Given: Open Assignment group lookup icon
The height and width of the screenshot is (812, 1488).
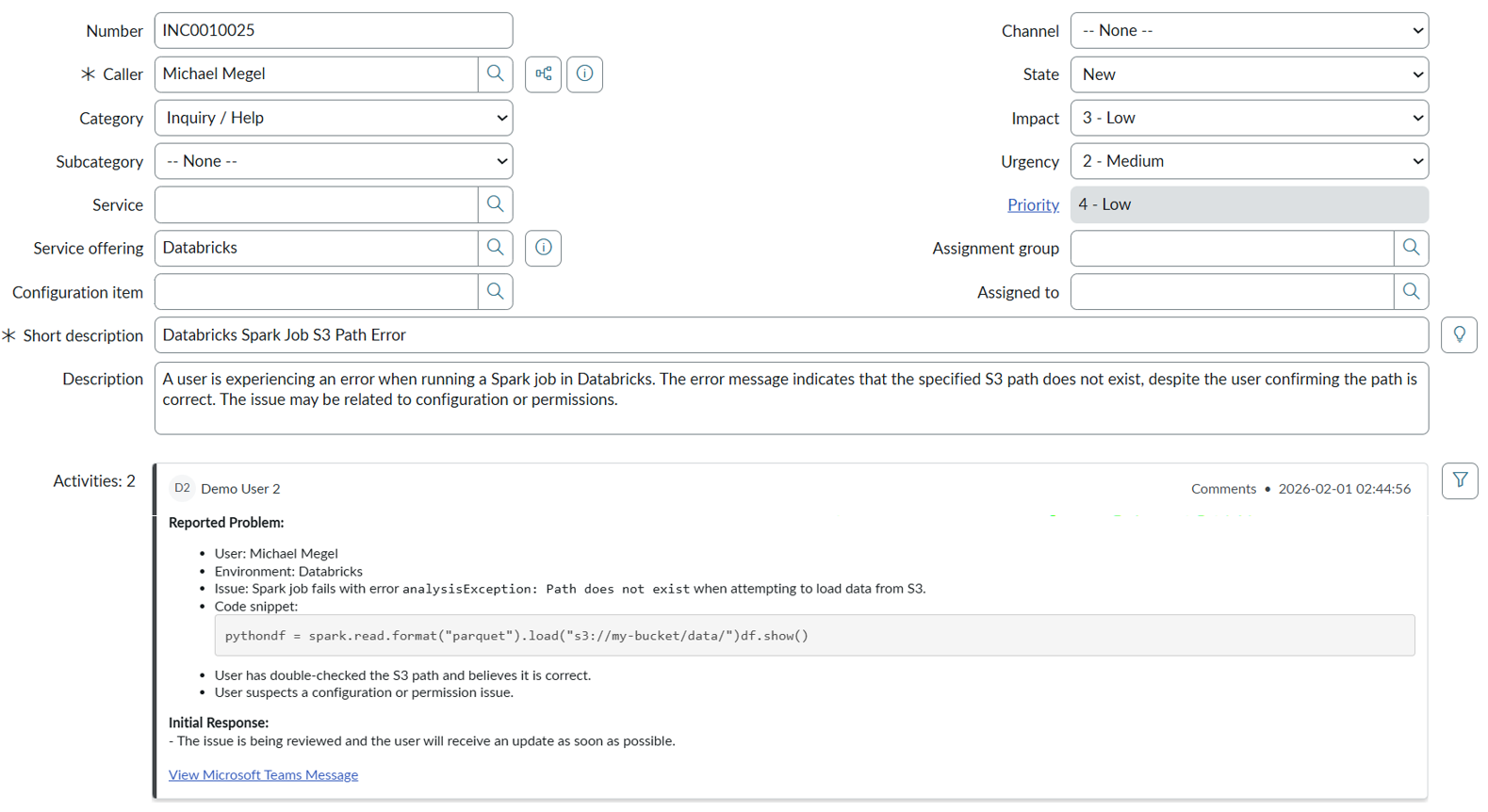Looking at the screenshot, I should (1411, 248).
